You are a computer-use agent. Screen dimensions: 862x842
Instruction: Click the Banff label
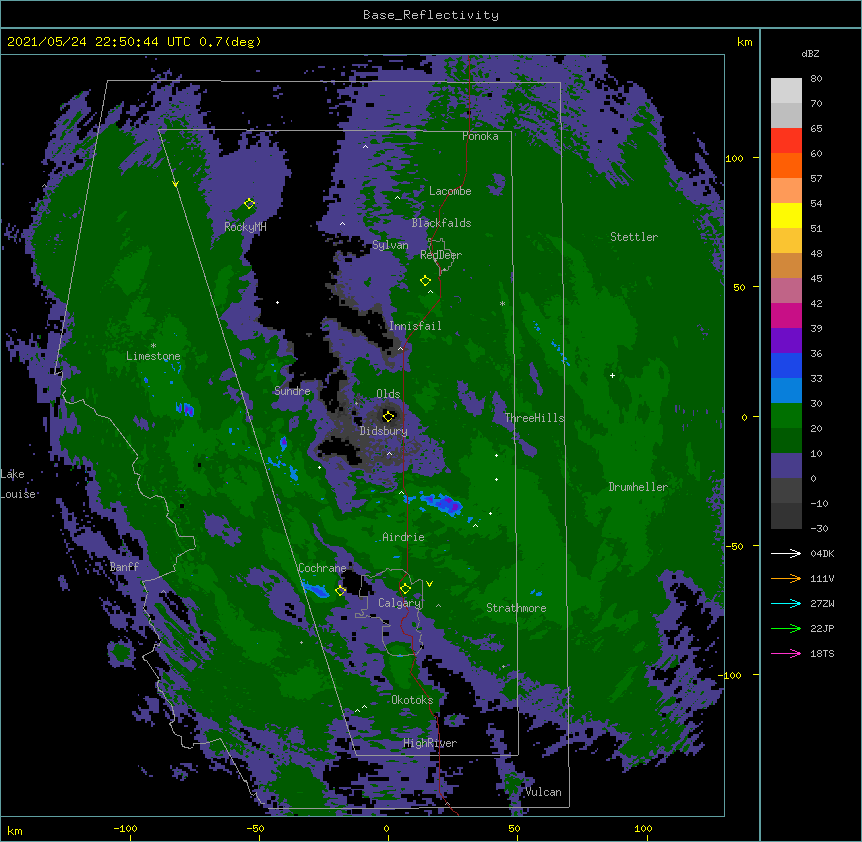(124, 567)
